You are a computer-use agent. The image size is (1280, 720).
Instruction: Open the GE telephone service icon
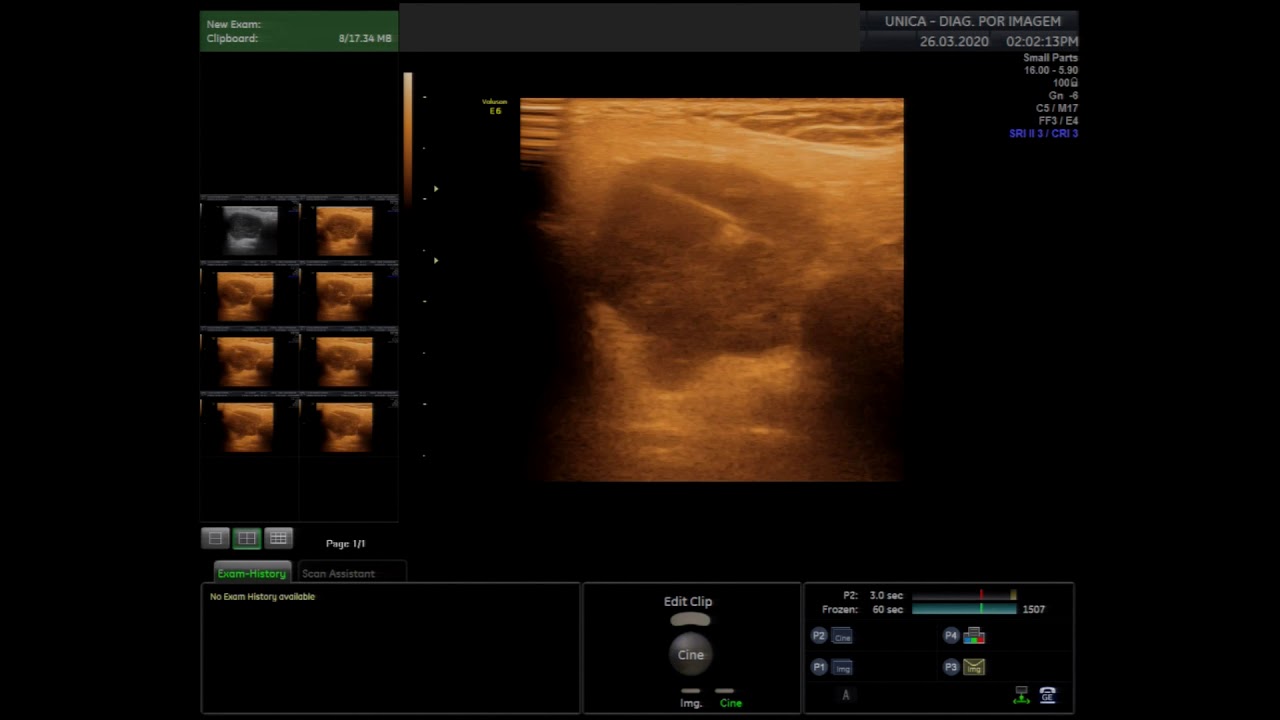point(1048,695)
